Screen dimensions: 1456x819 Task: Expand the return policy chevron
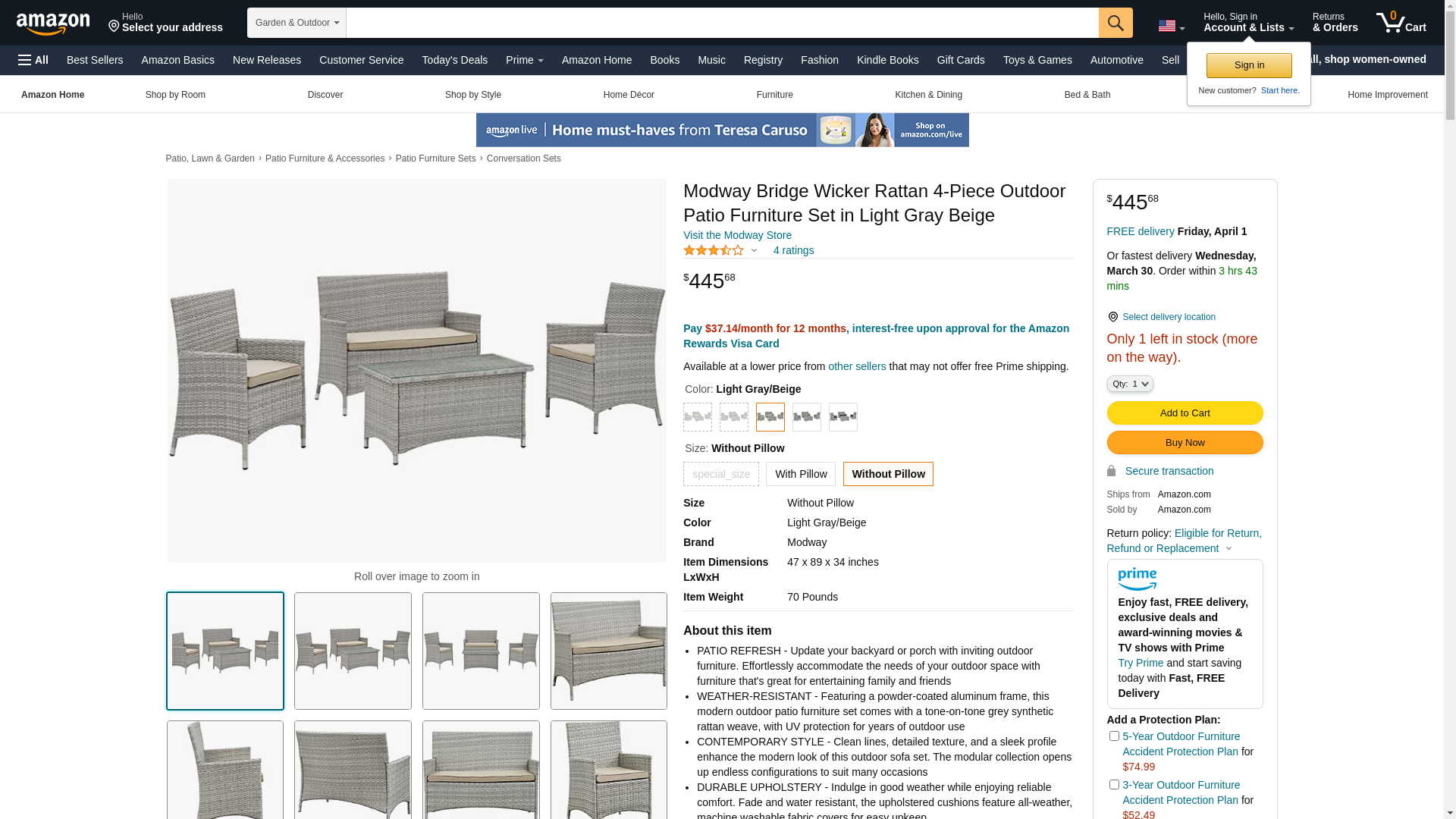coord(1228,548)
